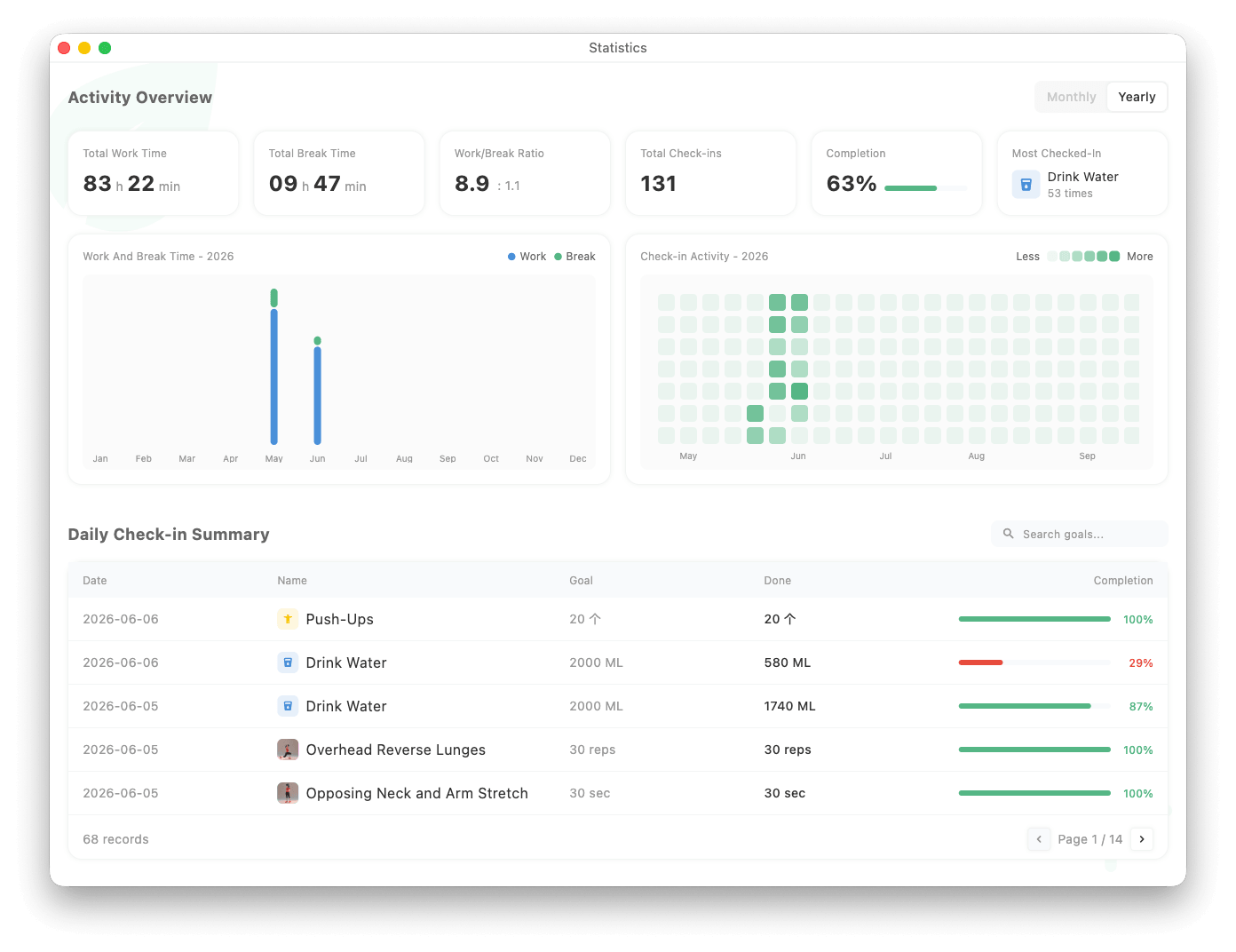Viewport: 1236px width, 952px height.
Task: Select Overhead Reverse Lunges text
Action: pyautogui.click(x=396, y=750)
